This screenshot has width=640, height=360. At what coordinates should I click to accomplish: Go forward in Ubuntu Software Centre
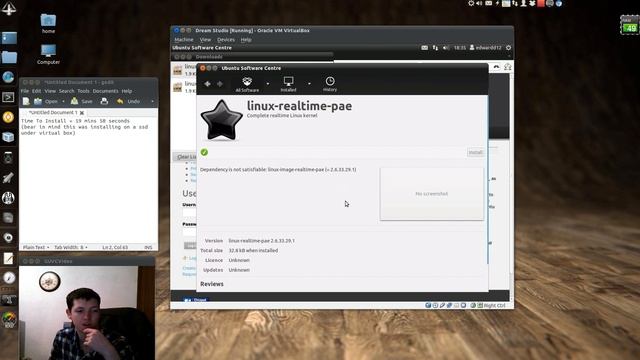tap(220, 84)
